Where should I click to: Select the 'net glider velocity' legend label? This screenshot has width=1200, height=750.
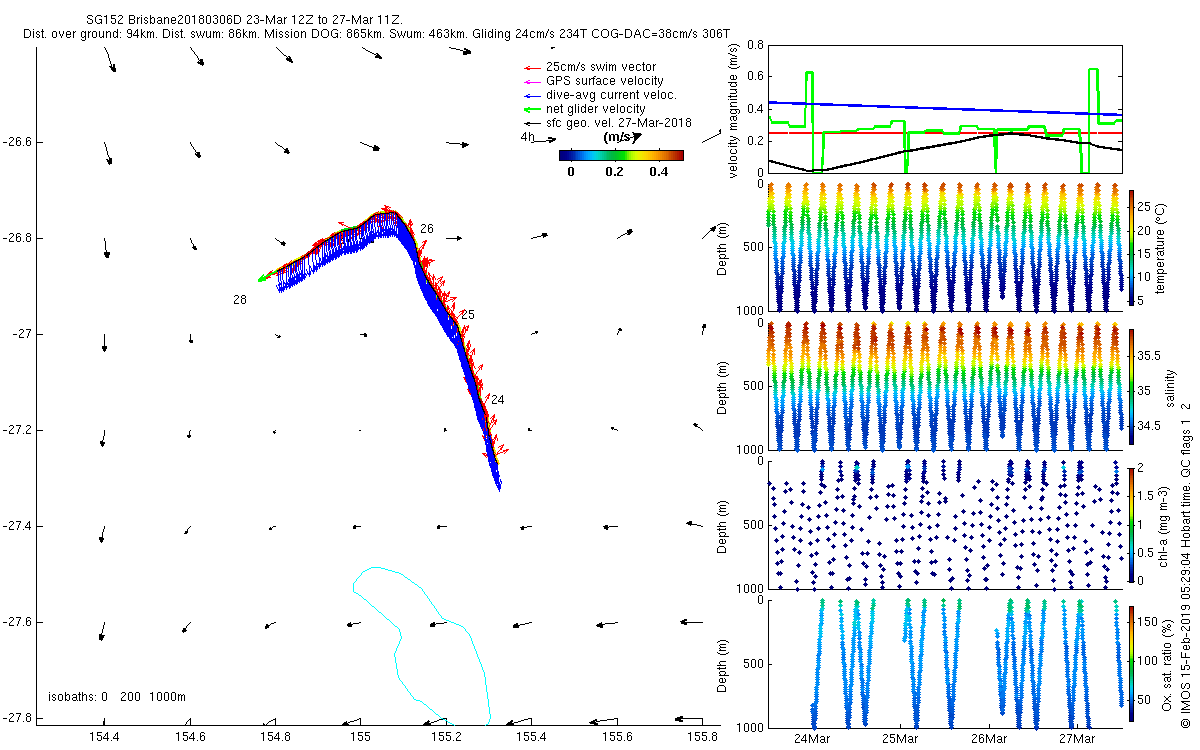click(x=596, y=109)
